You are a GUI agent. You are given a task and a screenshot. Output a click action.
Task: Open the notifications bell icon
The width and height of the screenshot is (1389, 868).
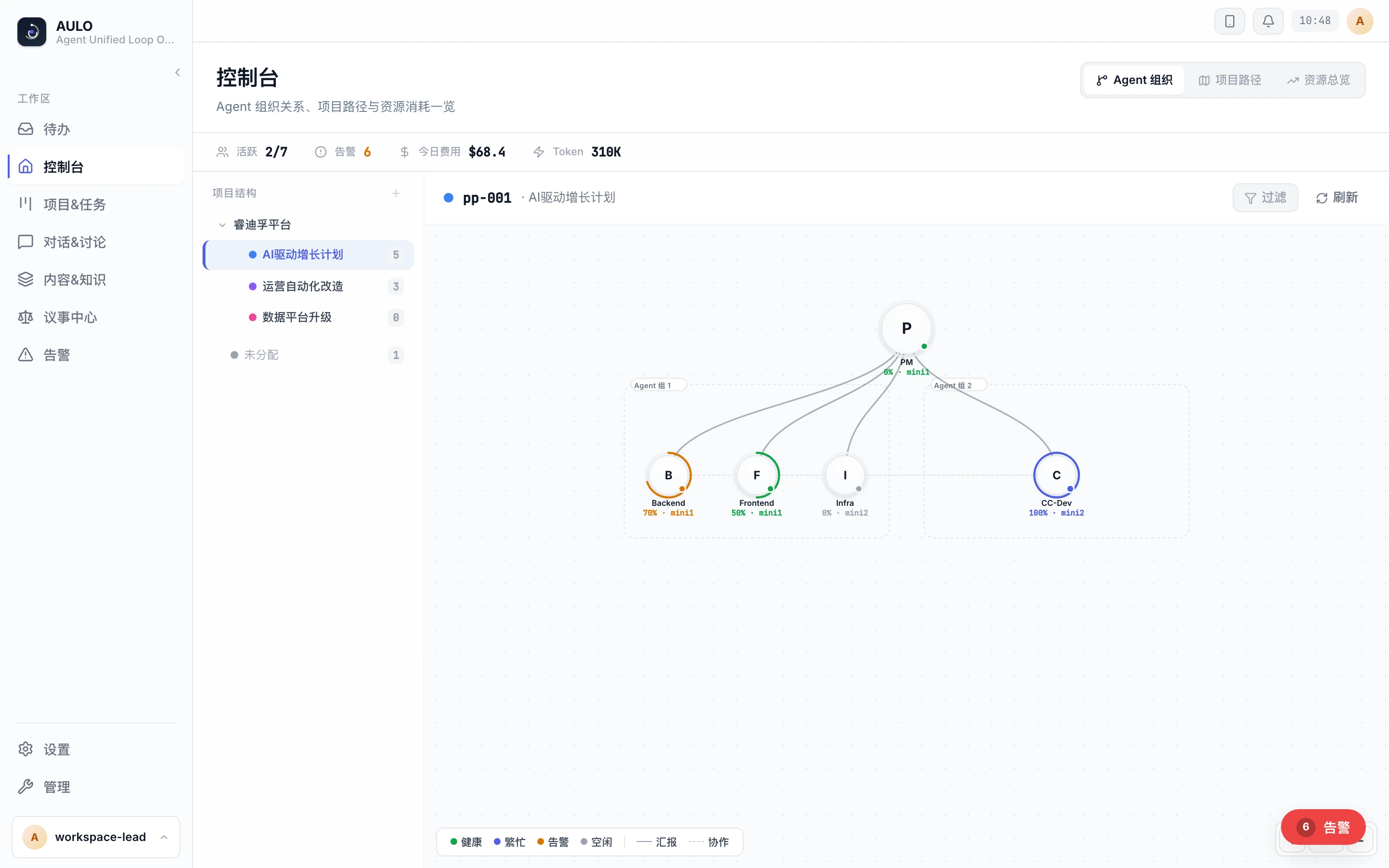pos(1268,21)
